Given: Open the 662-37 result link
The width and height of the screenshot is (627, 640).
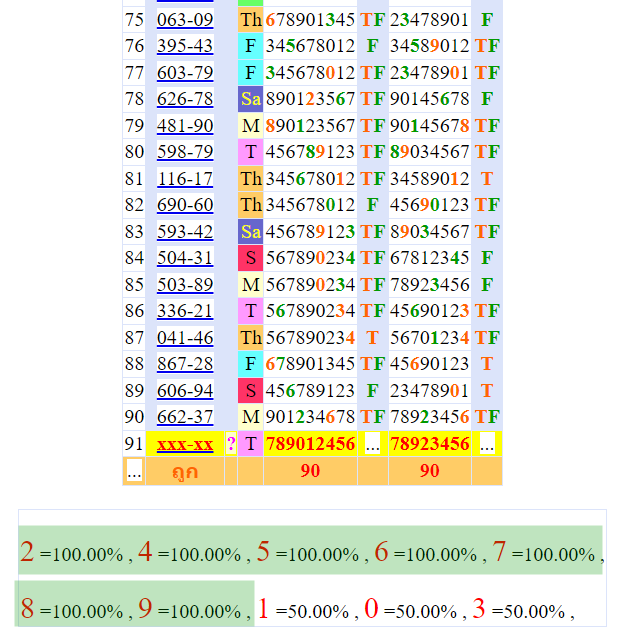Looking at the screenshot, I should coord(185,417).
